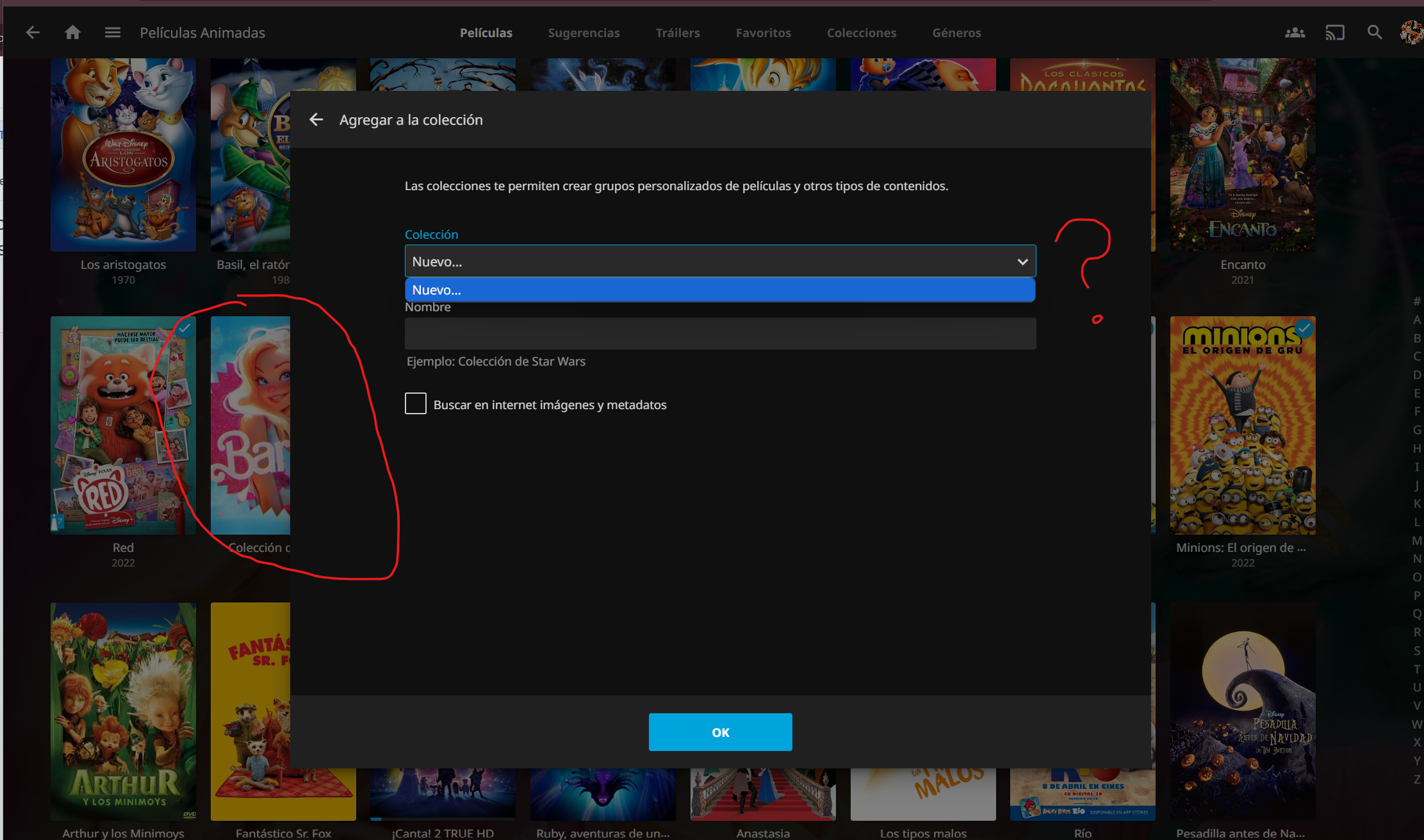Switch to the Sugerencias tab
Image resolution: width=1424 pixels, height=840 pixels.
(584, 33)
